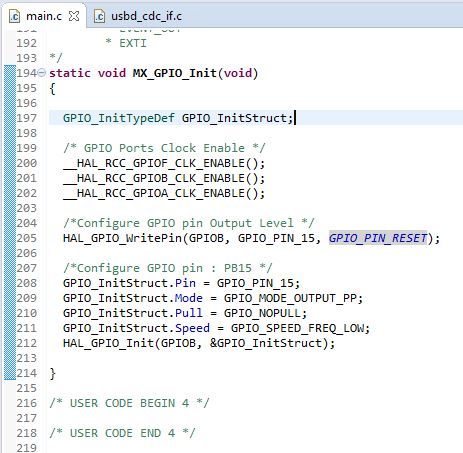Click on MX_GPIO_Init function name
Viewport: 463px width, 453px height.
click(175, 73)
